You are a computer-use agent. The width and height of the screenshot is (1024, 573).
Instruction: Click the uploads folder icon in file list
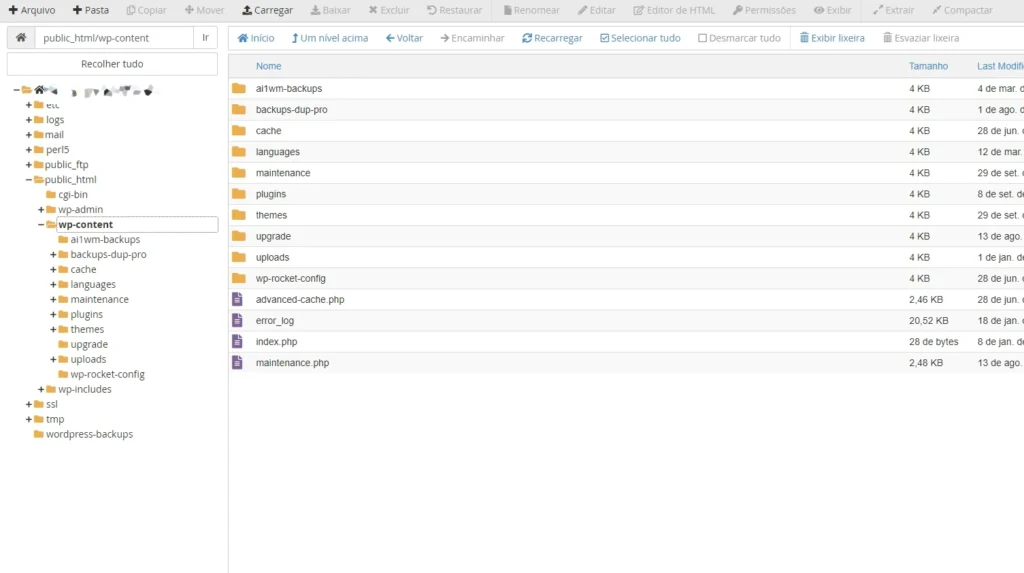pyautogui.click(x=239, y=257)
